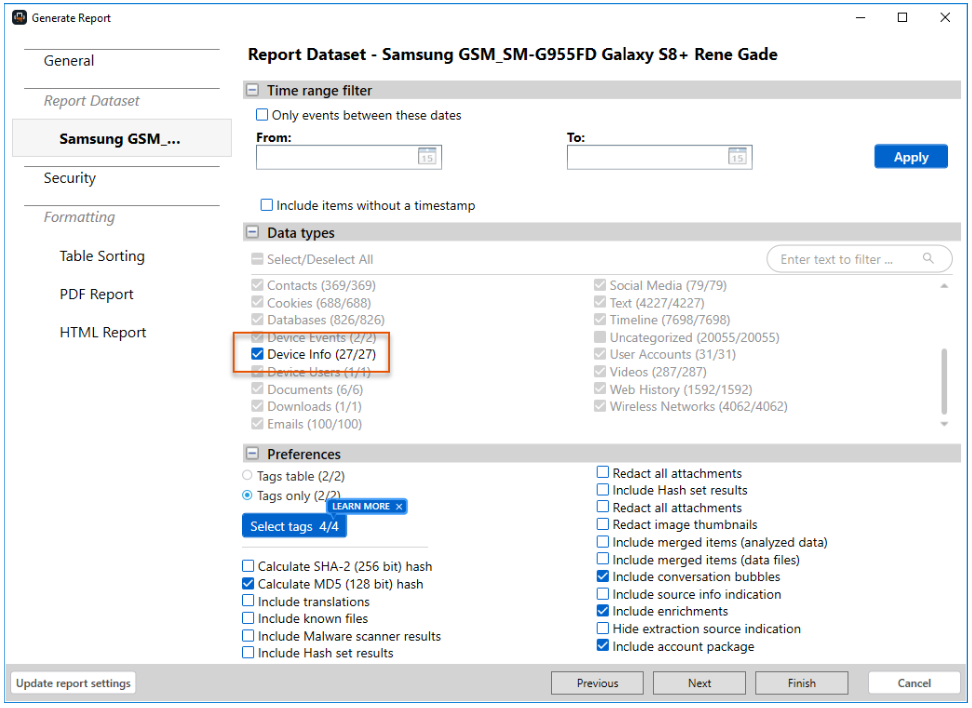Go back with the Previous button
The width and height of the screenshot is (972, 708).
pos(597,683)
